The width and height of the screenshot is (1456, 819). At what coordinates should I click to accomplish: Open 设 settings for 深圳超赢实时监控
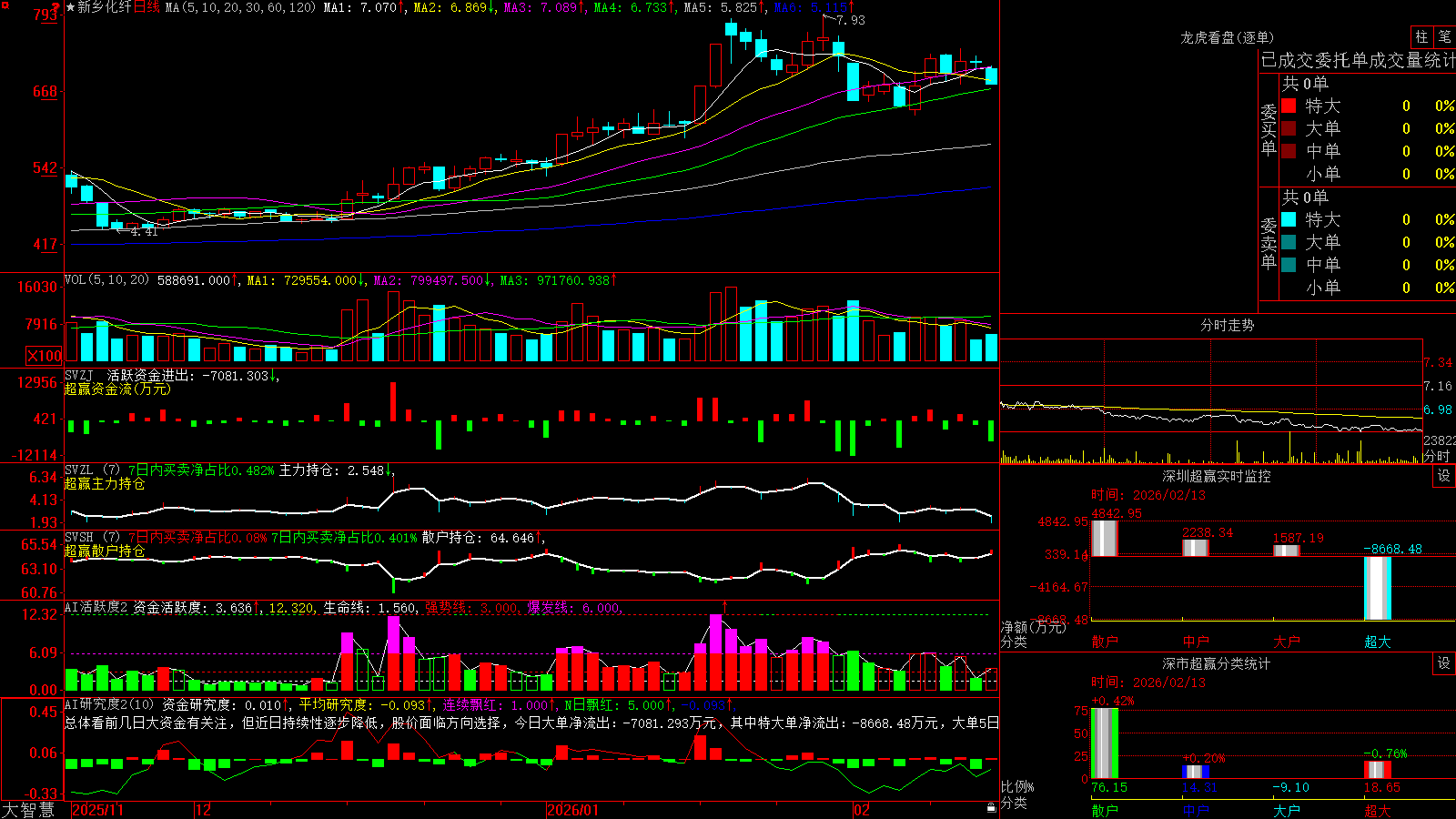(1444, 477)
